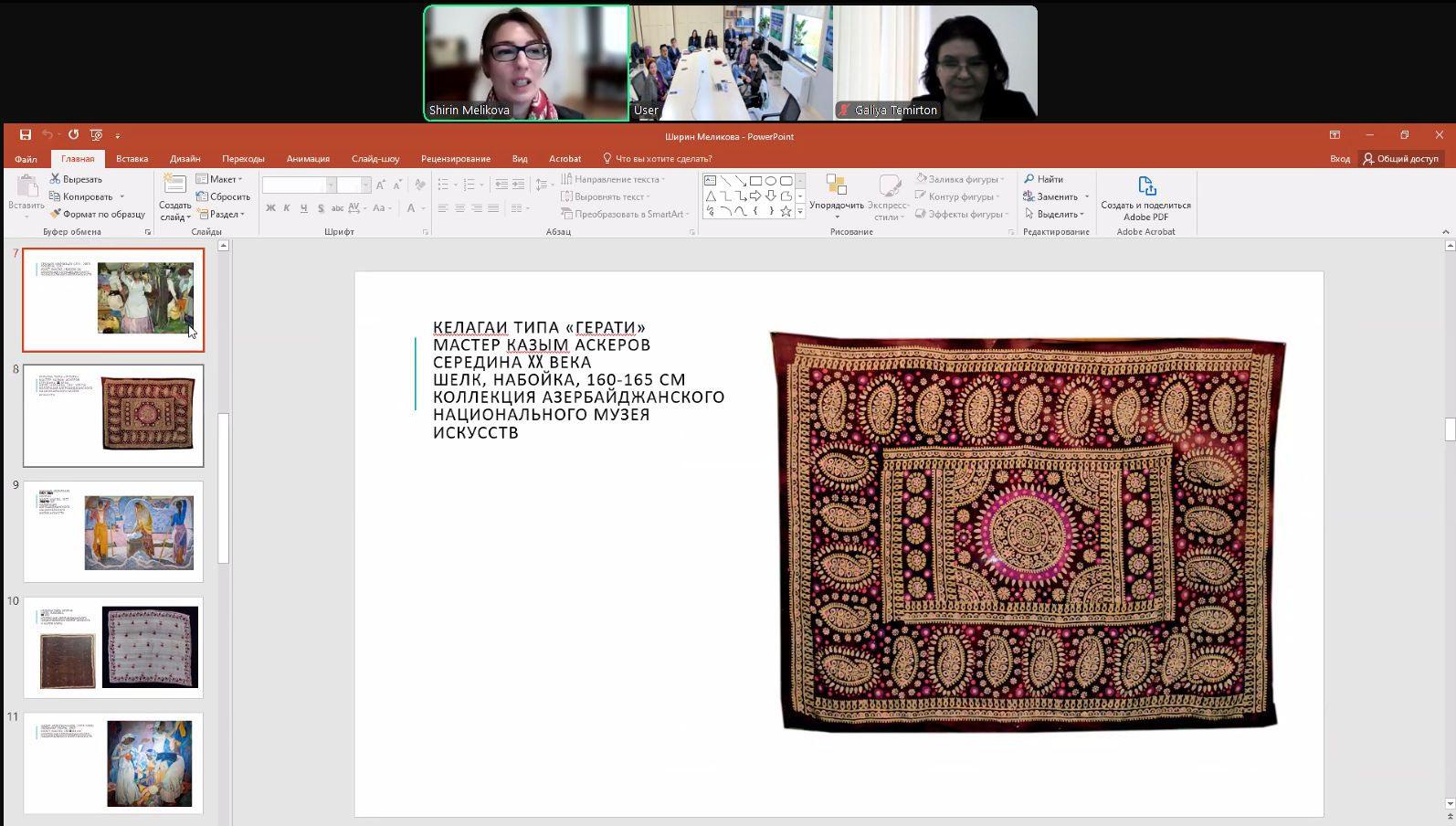Click the Save icon in quick access toolbar
1456x826 pixels.
[26, 135]
